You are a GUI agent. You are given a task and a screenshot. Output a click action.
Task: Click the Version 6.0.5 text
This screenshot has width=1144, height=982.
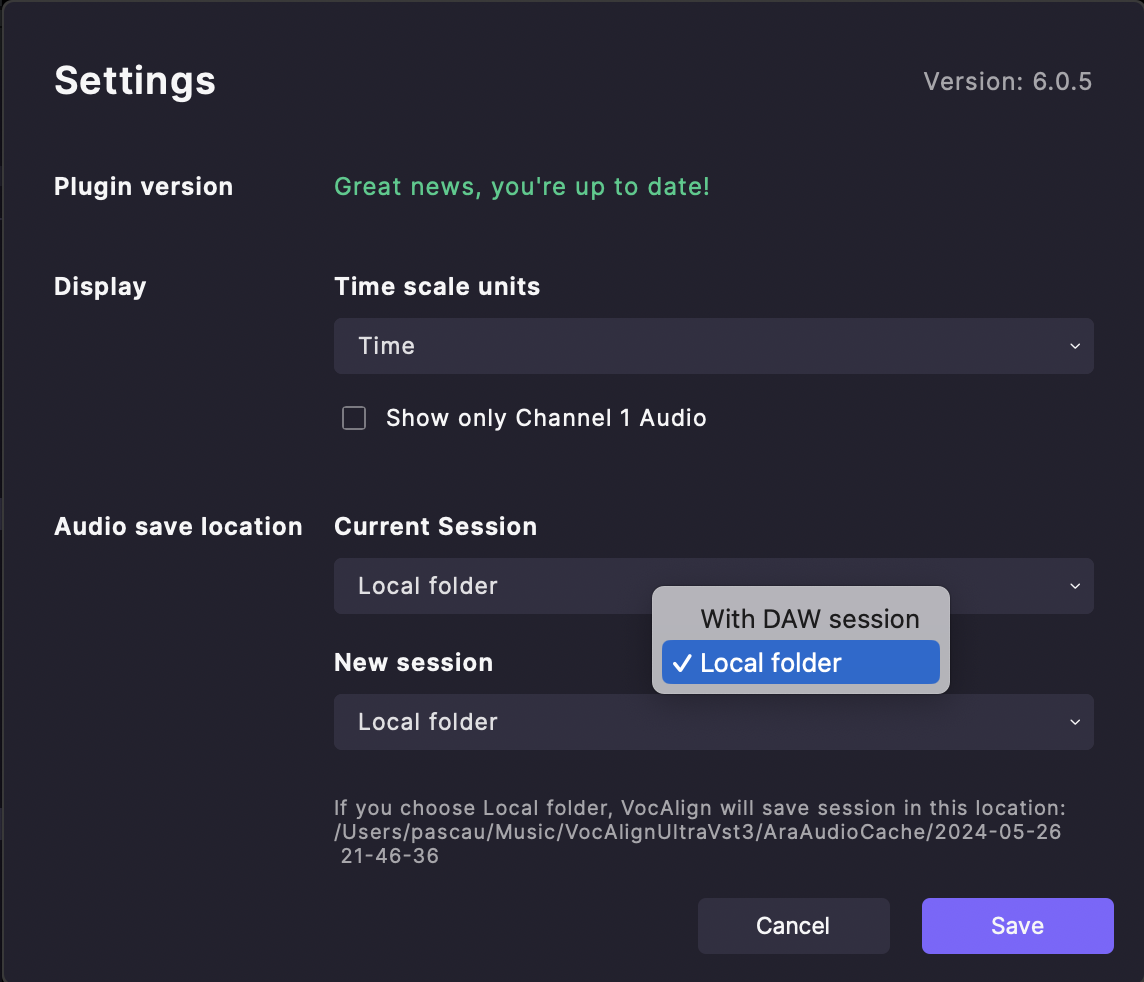(1007, 81)
